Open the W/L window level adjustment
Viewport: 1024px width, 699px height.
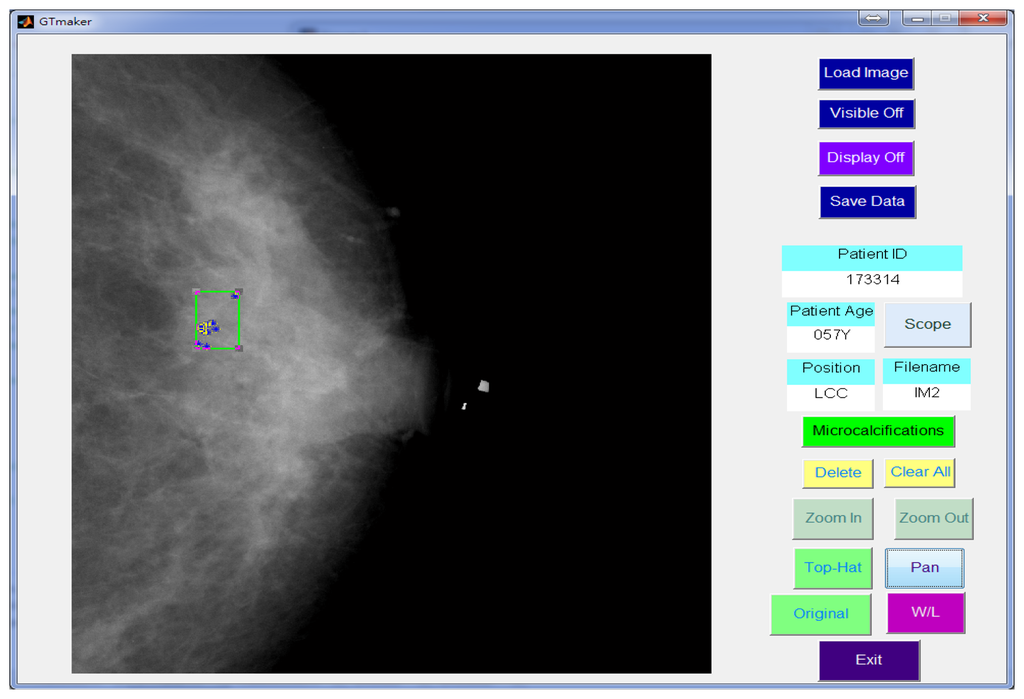coord(925,612)
